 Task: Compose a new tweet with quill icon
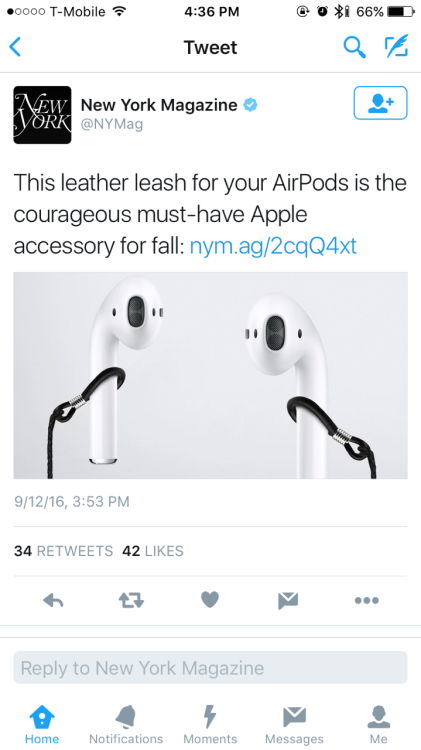coord(396,46)
